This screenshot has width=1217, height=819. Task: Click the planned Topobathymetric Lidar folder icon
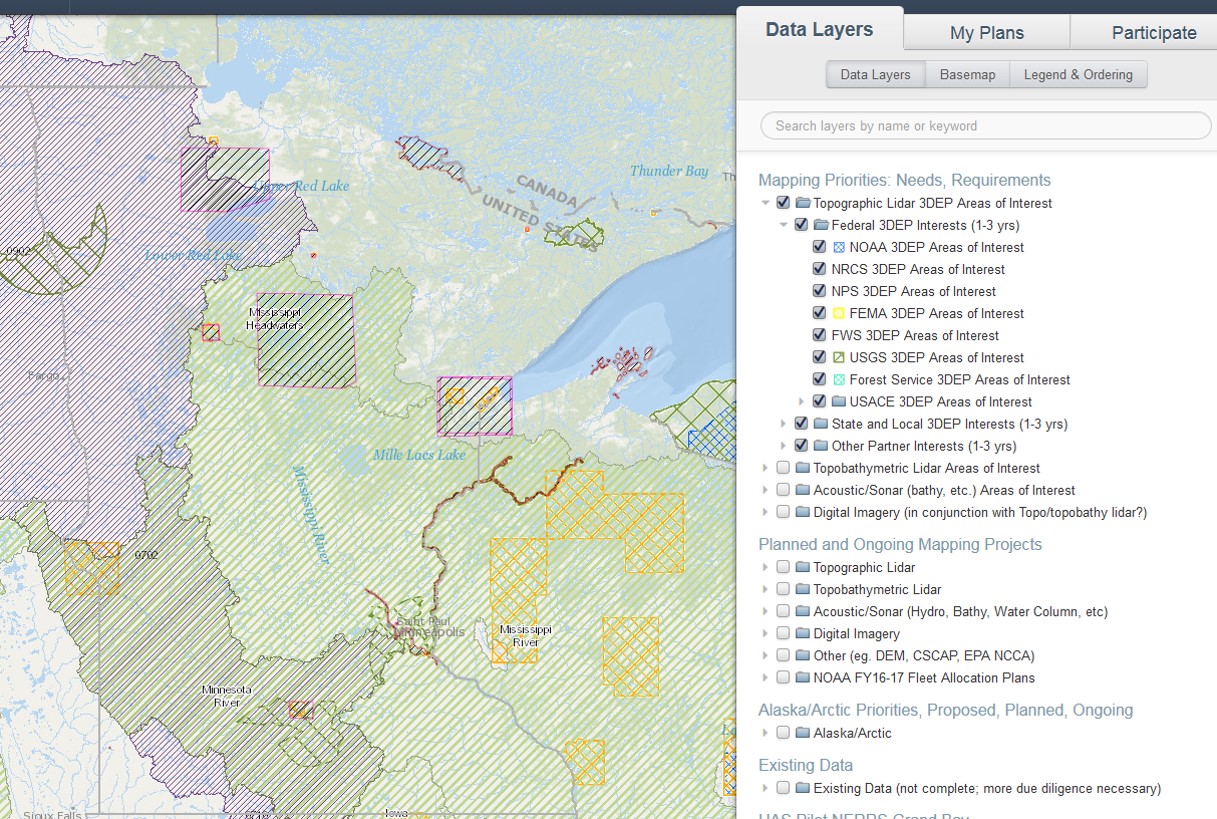[803, 589]
